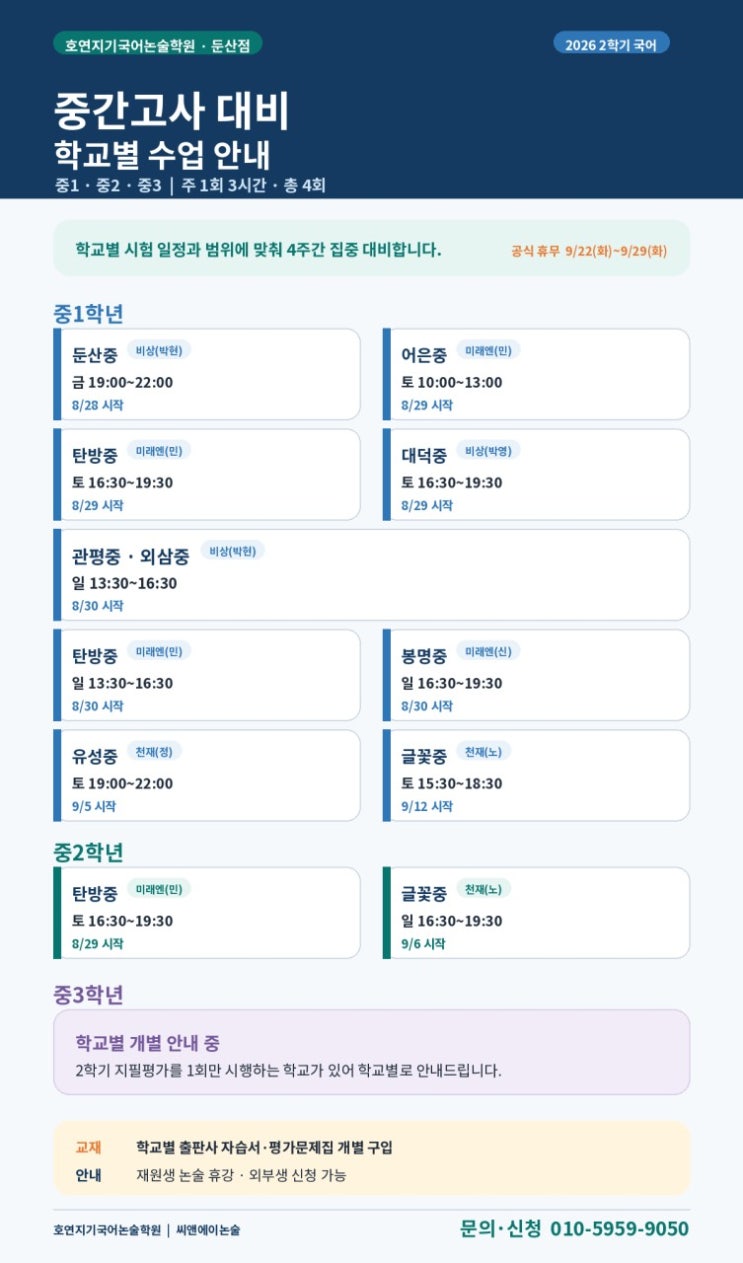The width and height of the screenshot is (743, 1263).
Task: Select the 어은중 Saturday 10:00 class card
Action: coord(536,374)
